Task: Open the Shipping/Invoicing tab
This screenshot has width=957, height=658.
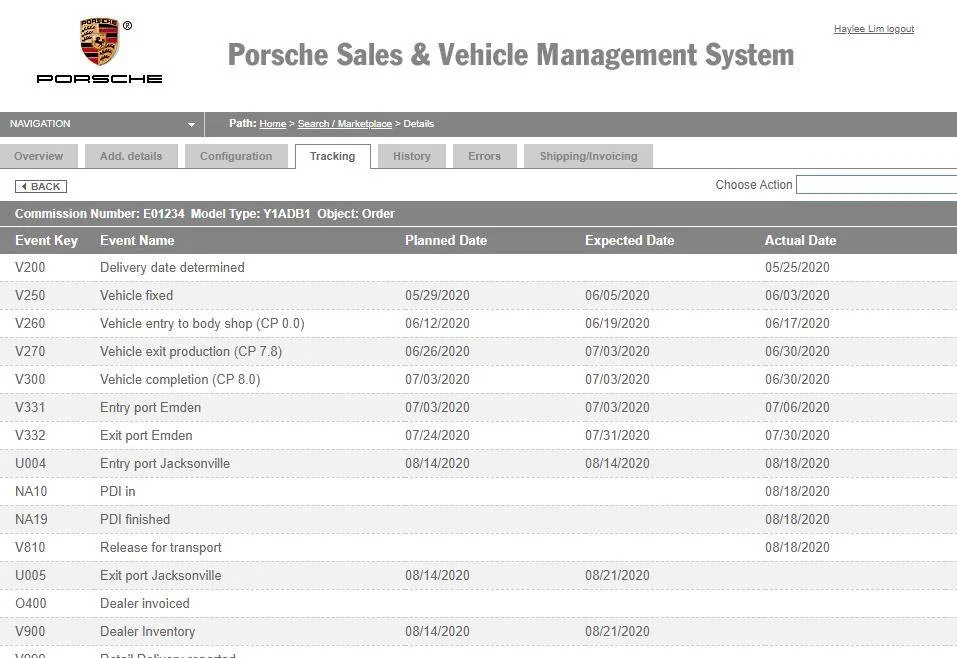Action: click(x=588, y=156)
